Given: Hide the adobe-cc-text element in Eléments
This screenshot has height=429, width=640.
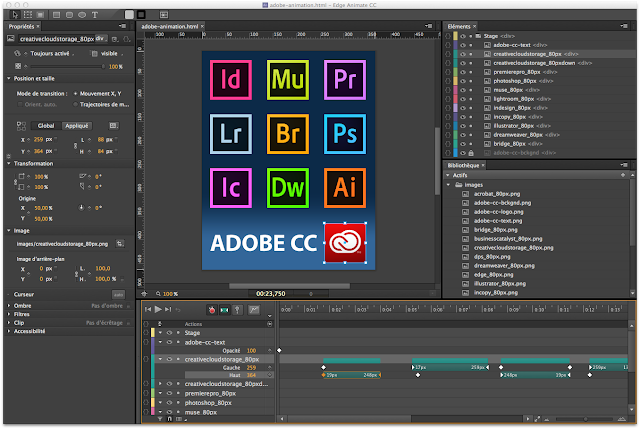Looking at the screenshot, I should pos(463,45).
